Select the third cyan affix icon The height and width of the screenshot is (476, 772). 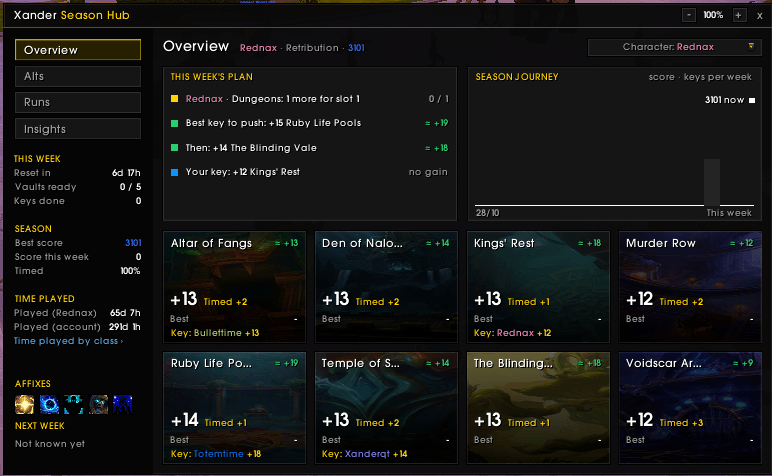[x=73, y=405]
